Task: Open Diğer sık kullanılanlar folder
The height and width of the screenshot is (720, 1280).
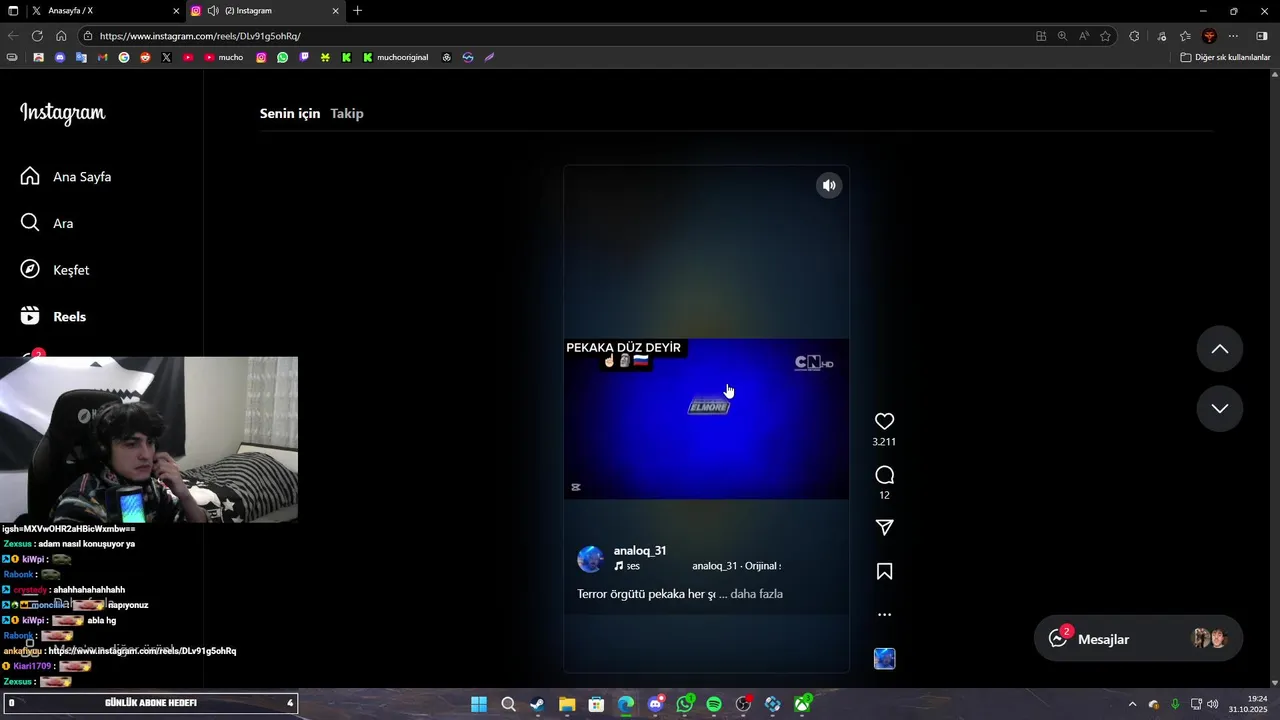Action: [x=1225, y=57]
